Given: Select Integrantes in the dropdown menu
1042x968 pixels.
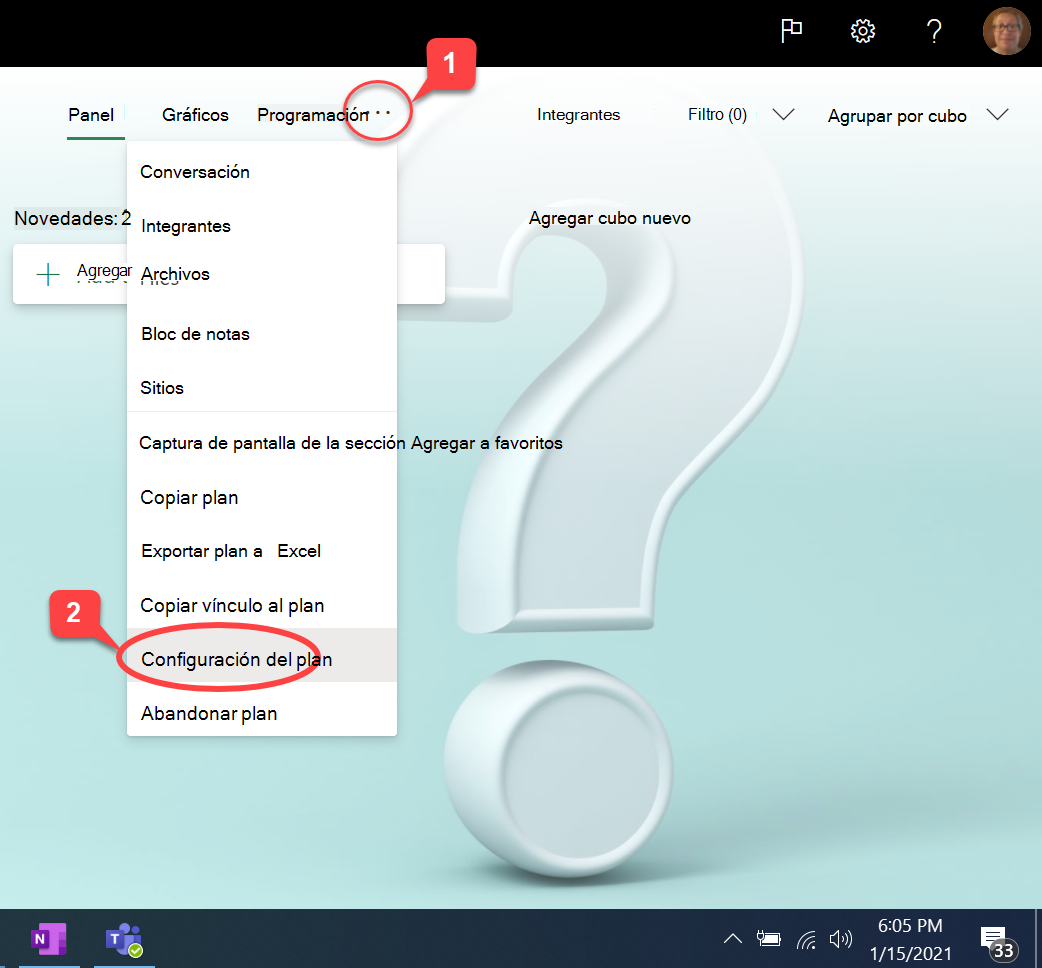Looking at the screenshot, I should pyautogui.click(x=262, y=226).
